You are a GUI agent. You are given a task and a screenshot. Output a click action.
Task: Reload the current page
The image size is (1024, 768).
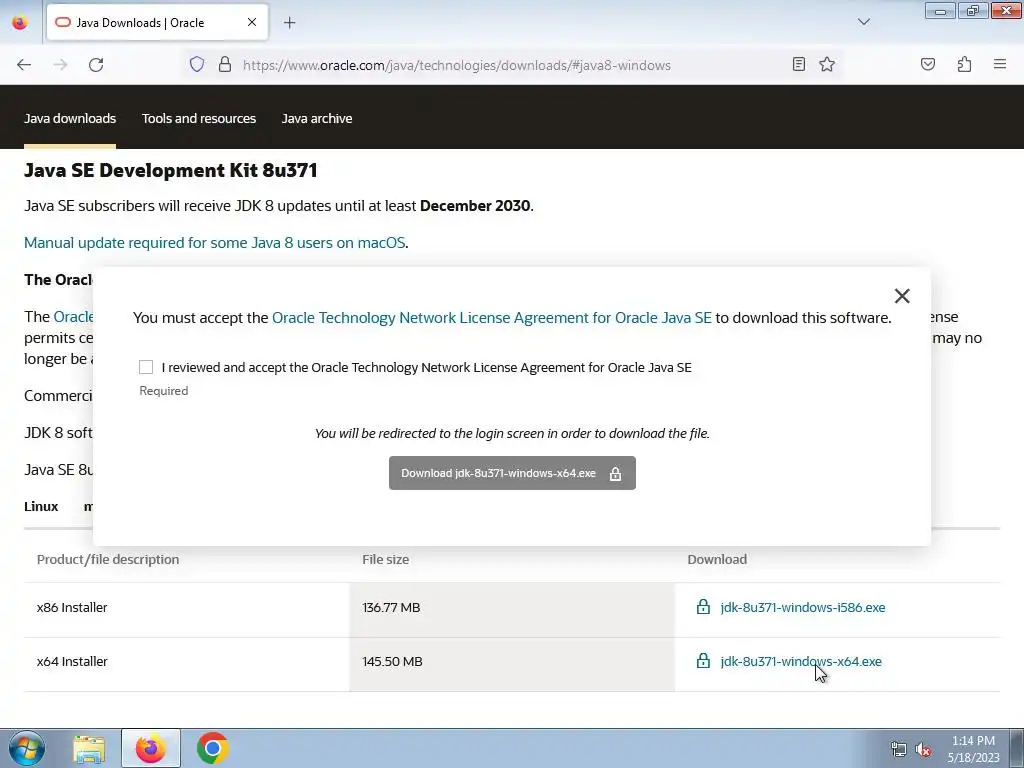(96, 65)
